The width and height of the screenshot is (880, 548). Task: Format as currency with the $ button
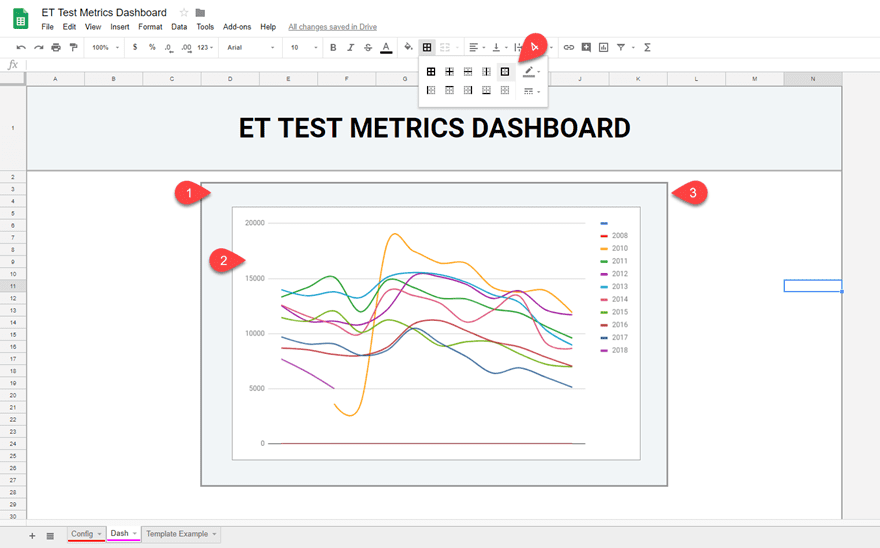(x=135, y=48)
